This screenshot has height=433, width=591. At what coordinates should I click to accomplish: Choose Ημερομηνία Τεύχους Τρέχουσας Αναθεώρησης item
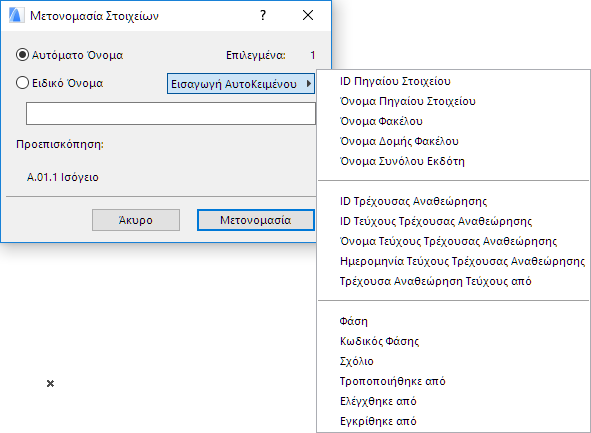[x=453, y=261]
